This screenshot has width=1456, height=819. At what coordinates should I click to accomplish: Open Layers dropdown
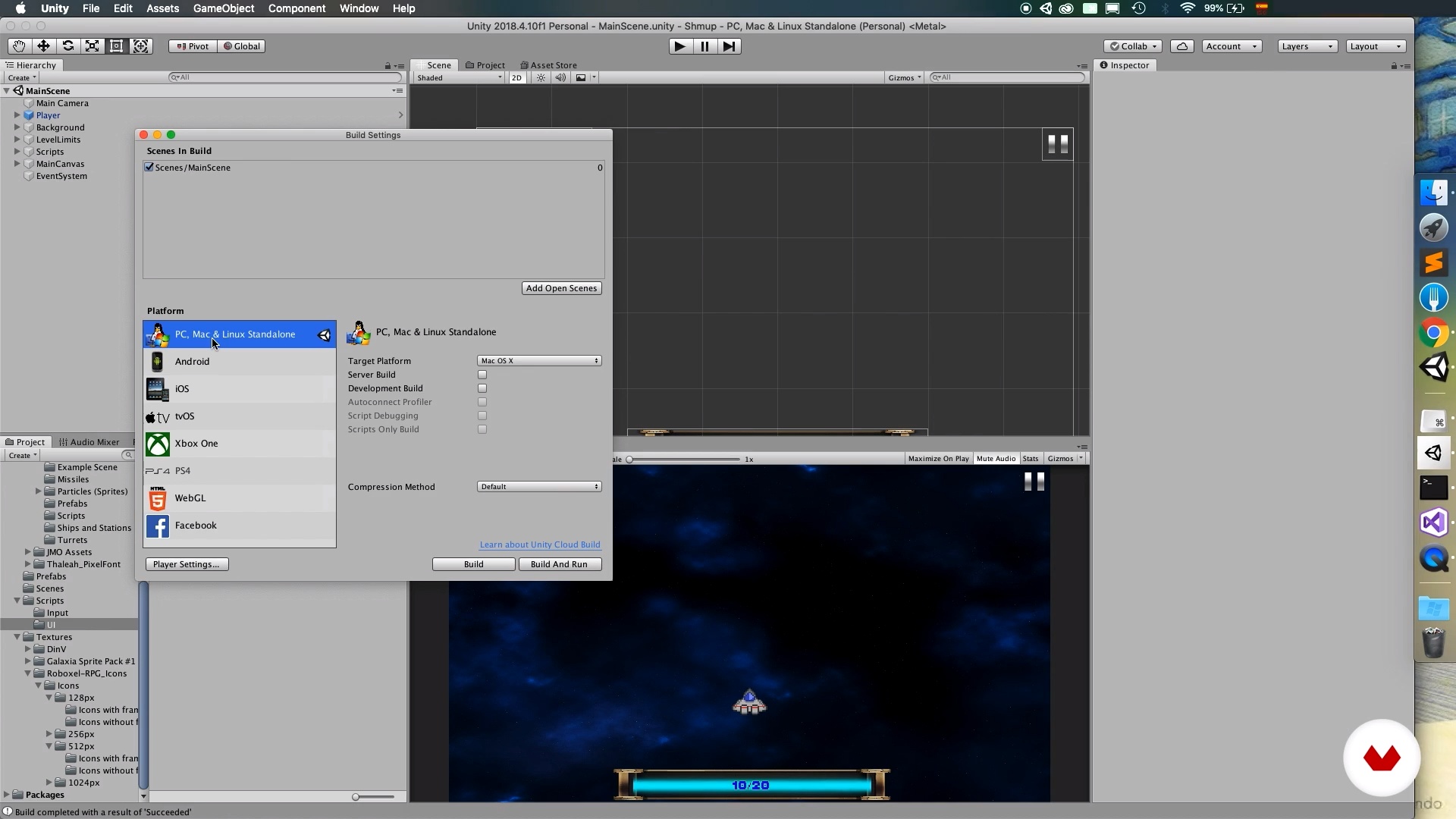pos(1307,46)
